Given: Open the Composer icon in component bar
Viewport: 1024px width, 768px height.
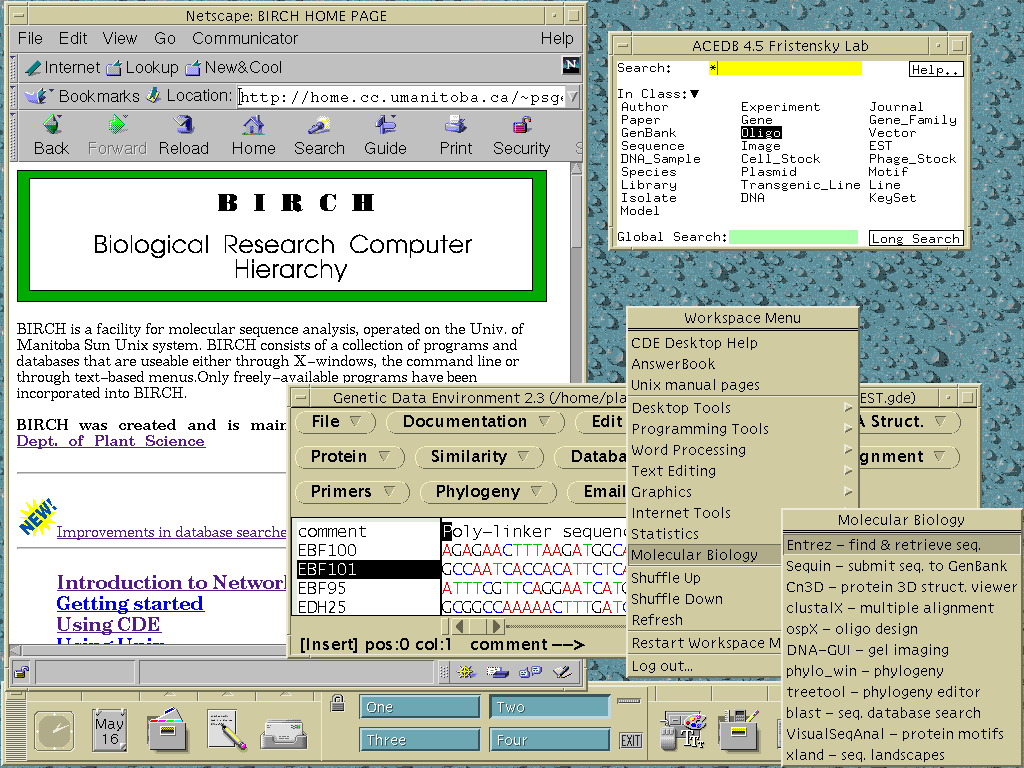Looking at the screenshot, I should pos(562,671).
